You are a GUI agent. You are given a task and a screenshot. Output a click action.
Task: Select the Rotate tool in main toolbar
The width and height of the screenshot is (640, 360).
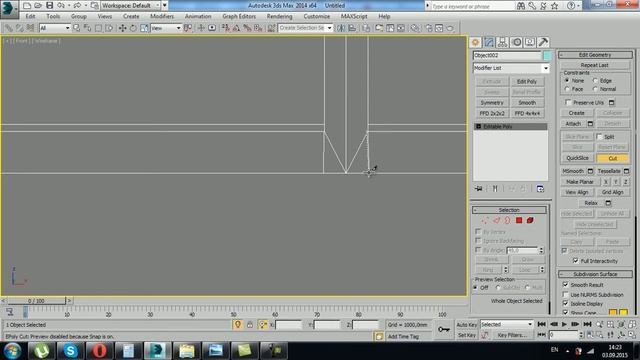(133, 28)
